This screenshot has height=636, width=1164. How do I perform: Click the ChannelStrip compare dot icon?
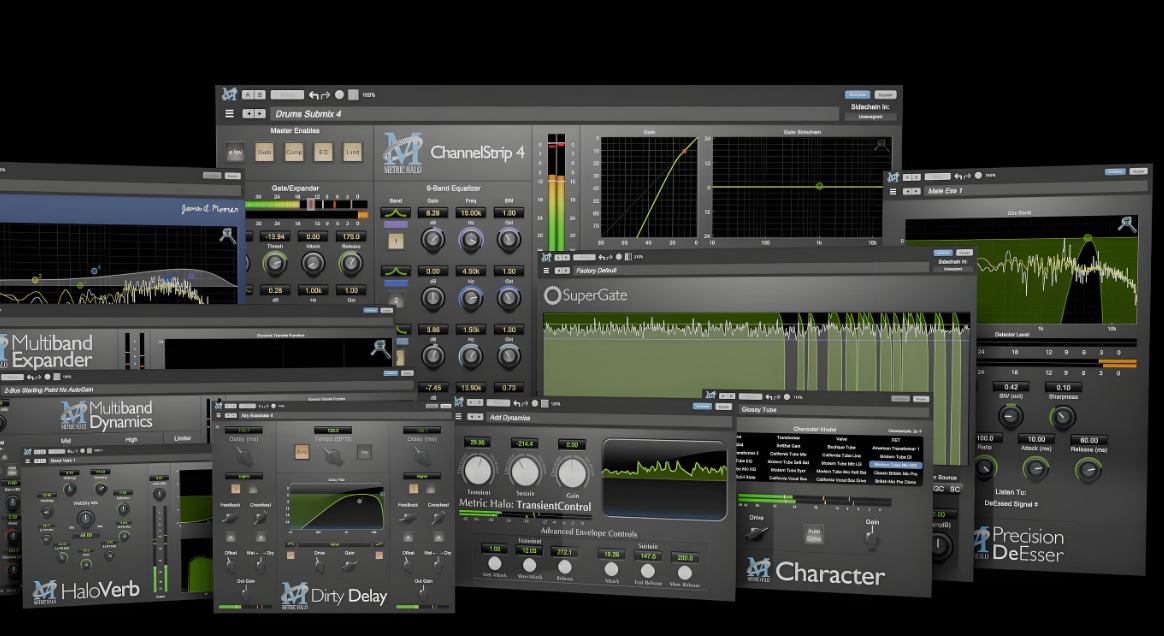pos(339,95)
